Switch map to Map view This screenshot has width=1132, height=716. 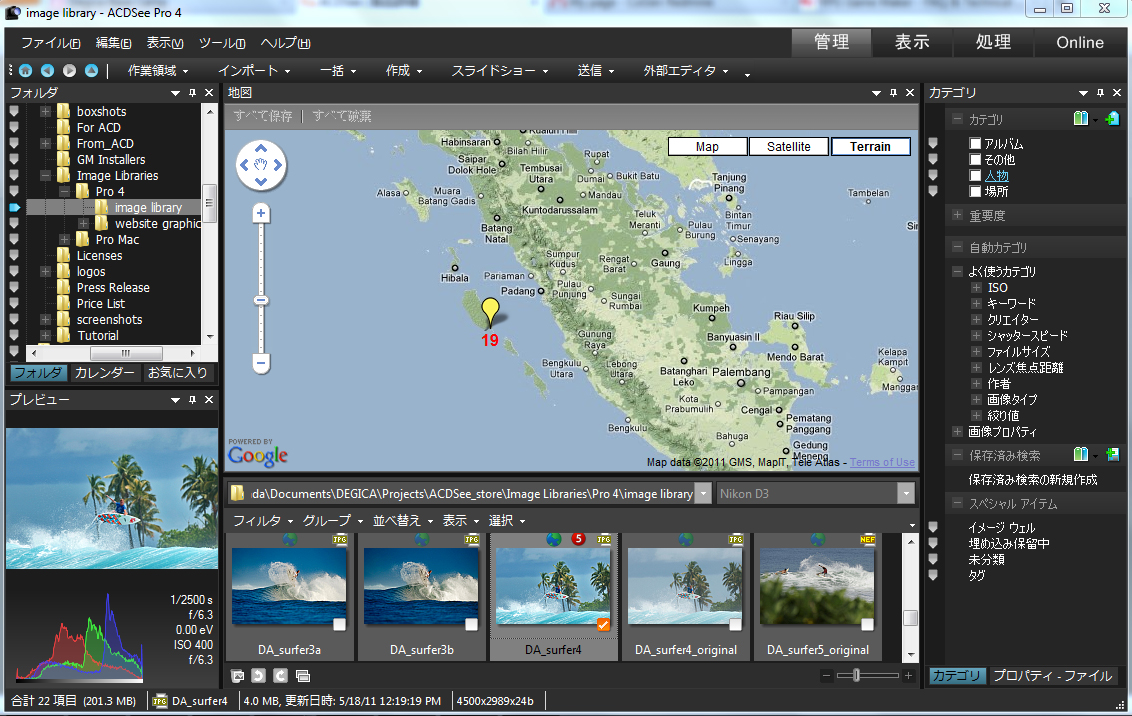(708, 147)
